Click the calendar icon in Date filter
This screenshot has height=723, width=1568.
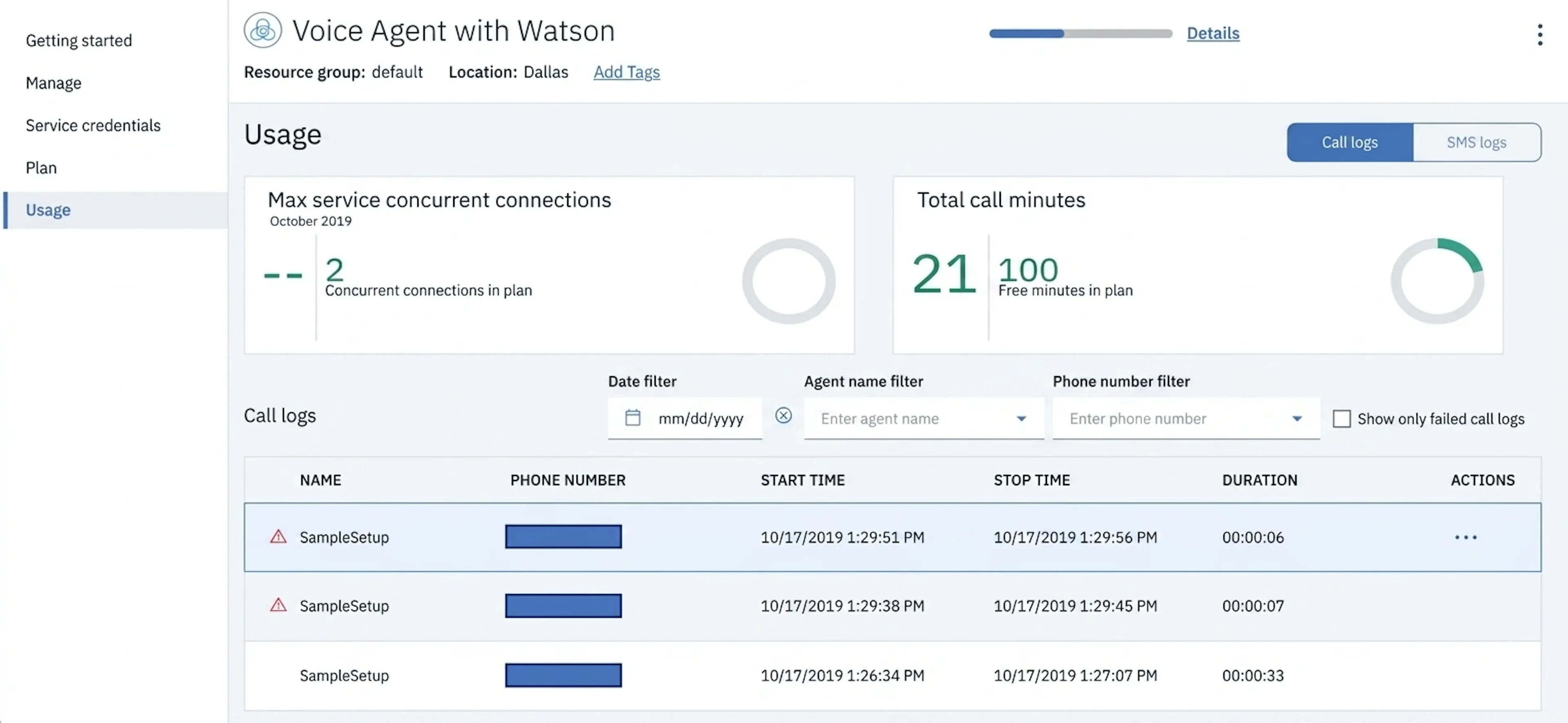[x=633, y=418]
